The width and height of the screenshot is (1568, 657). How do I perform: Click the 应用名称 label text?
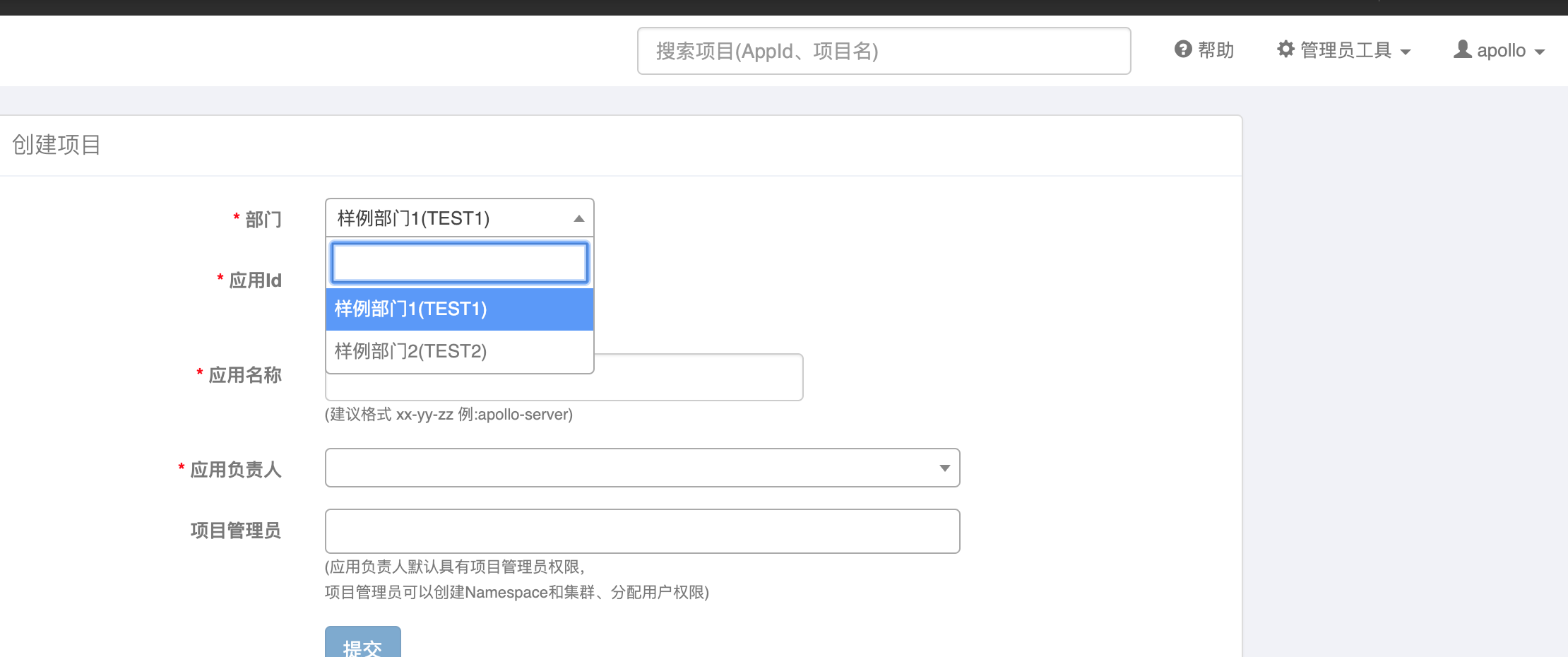[x=245, y=375]
